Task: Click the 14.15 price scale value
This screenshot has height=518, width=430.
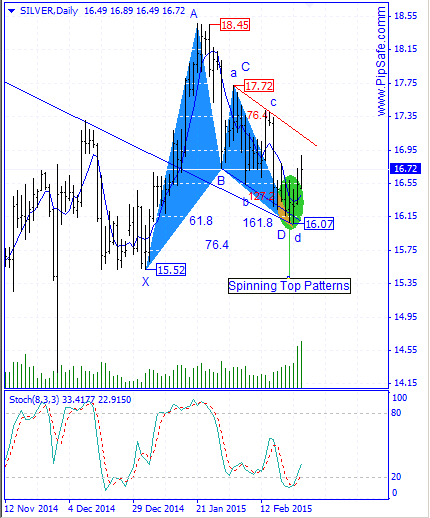Action: pos(405,383)
